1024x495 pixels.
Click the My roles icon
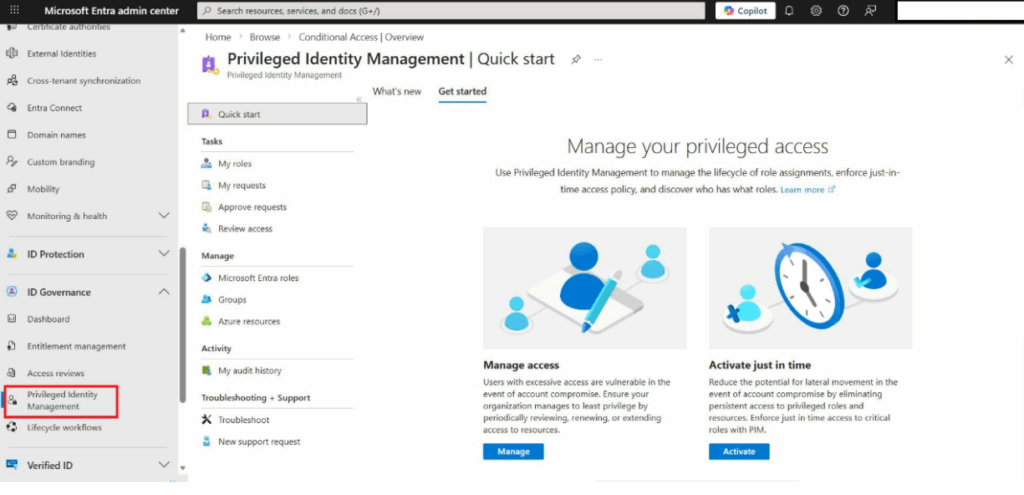click(207, 163)
